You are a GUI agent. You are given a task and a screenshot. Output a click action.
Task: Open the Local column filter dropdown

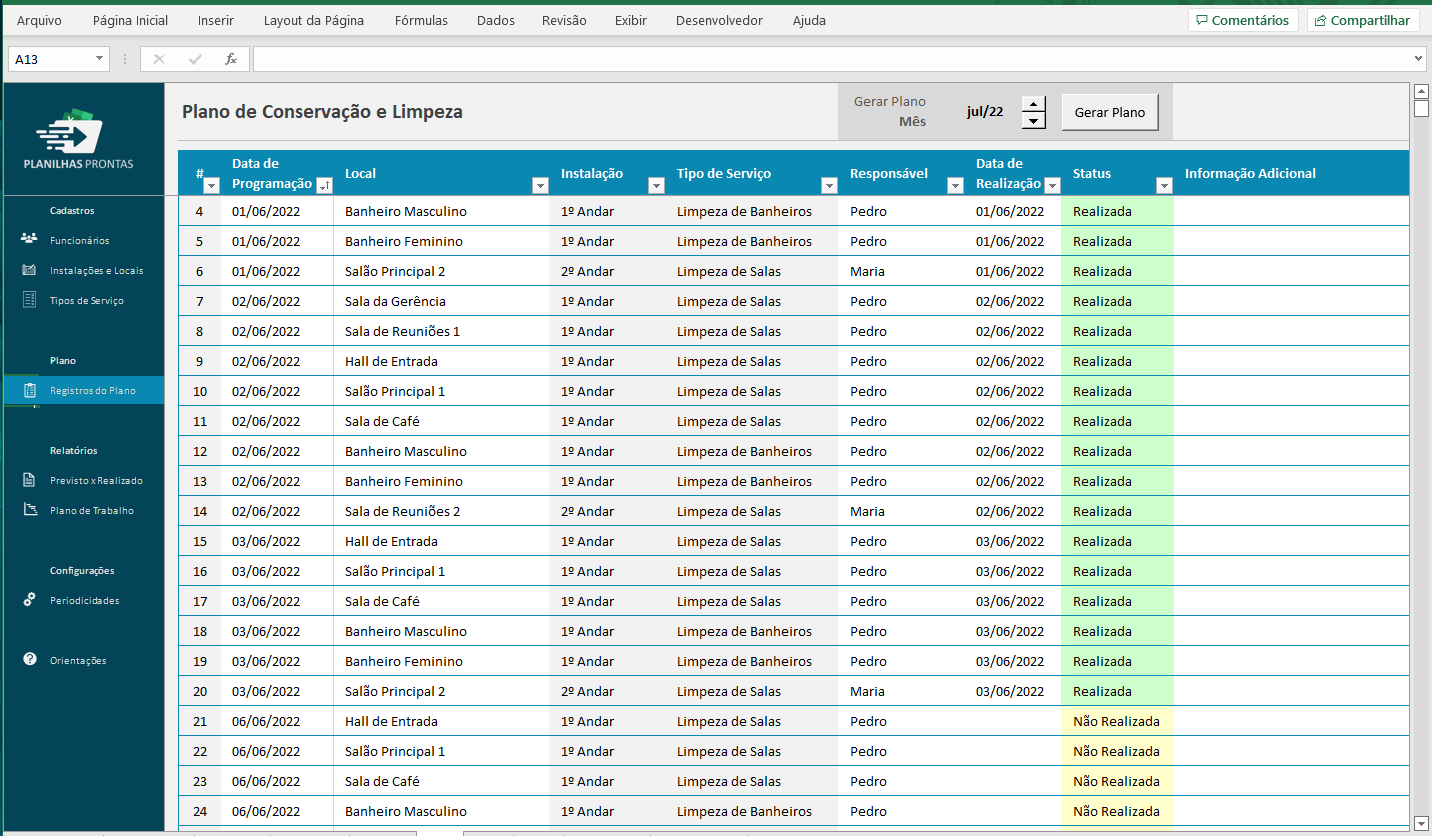point(540,185)
